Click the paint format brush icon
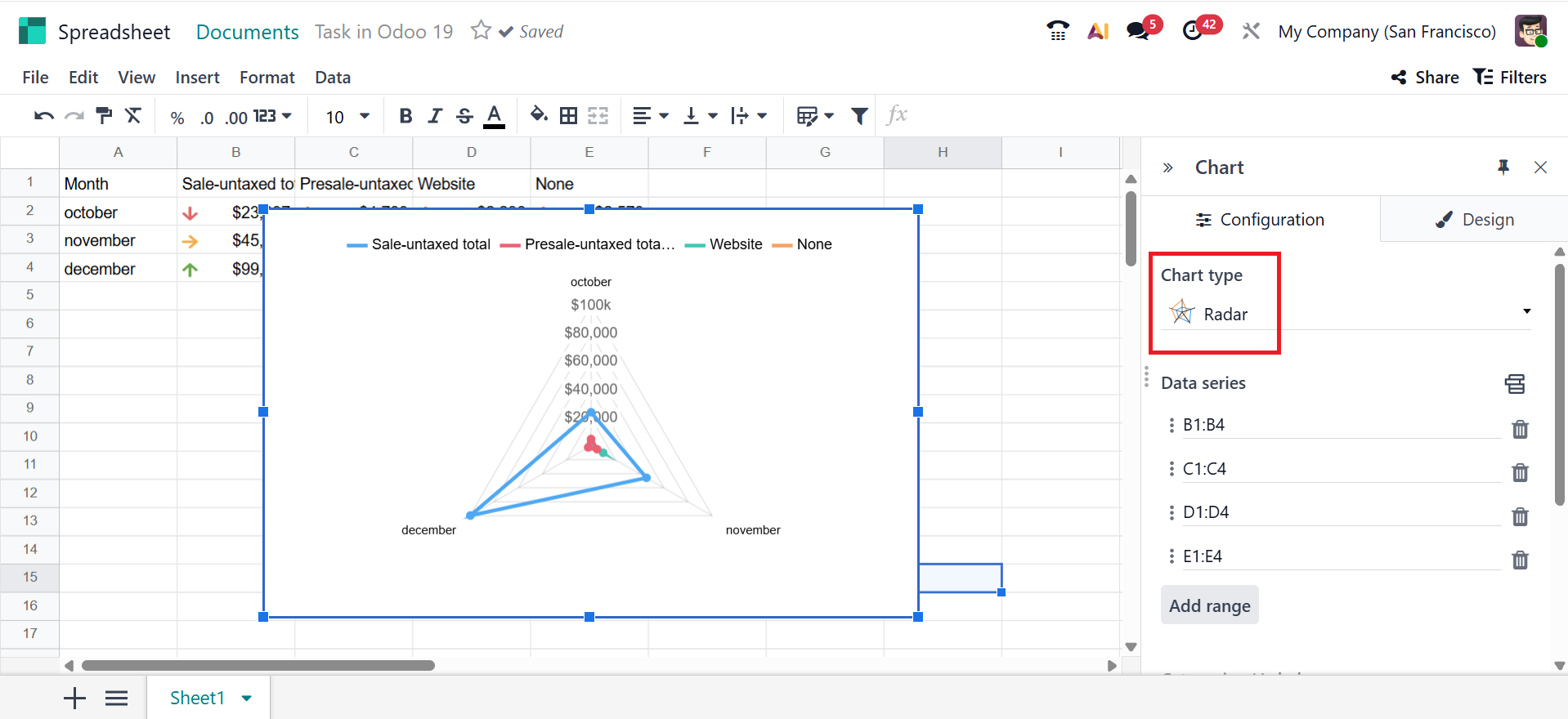Screen dimensions: 1568x719 104,116
